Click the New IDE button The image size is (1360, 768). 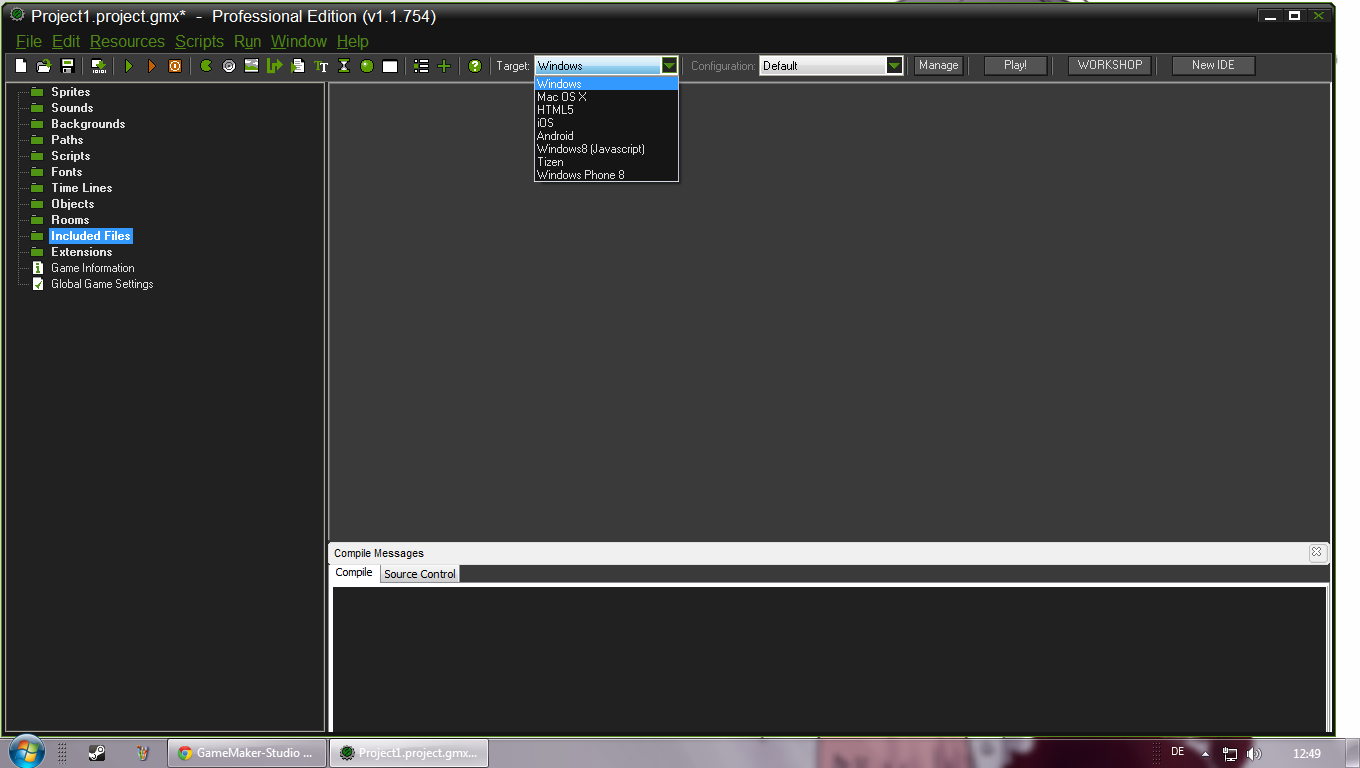pyautogui.click(x=1213, y=65)
